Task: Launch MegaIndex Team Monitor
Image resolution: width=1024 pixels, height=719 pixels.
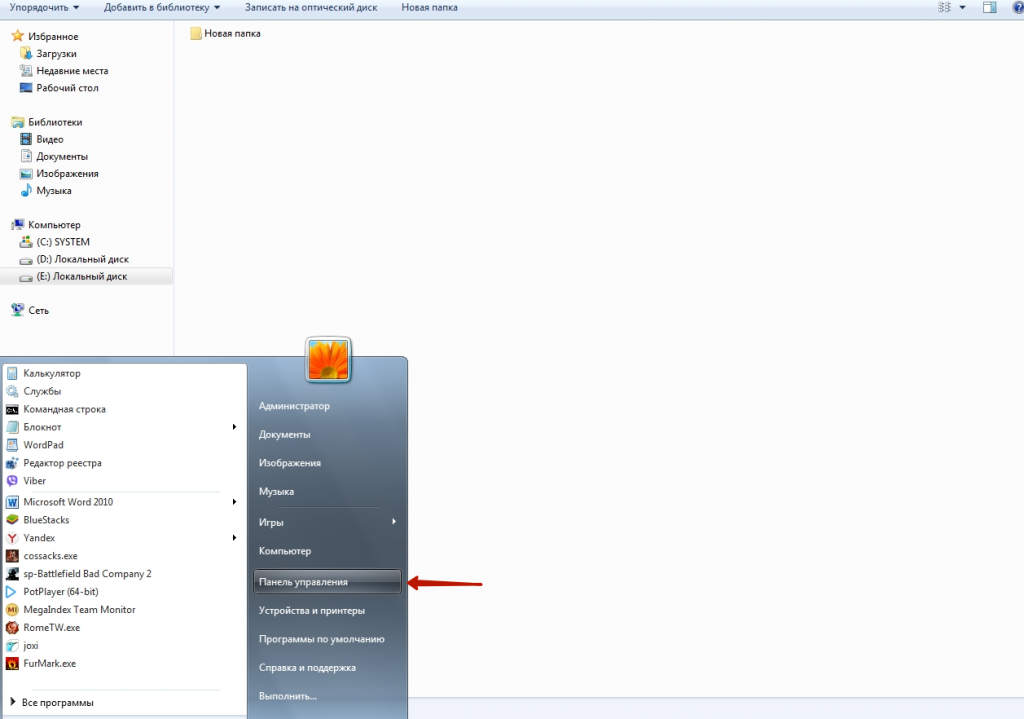Action: (x=79, y=610)
